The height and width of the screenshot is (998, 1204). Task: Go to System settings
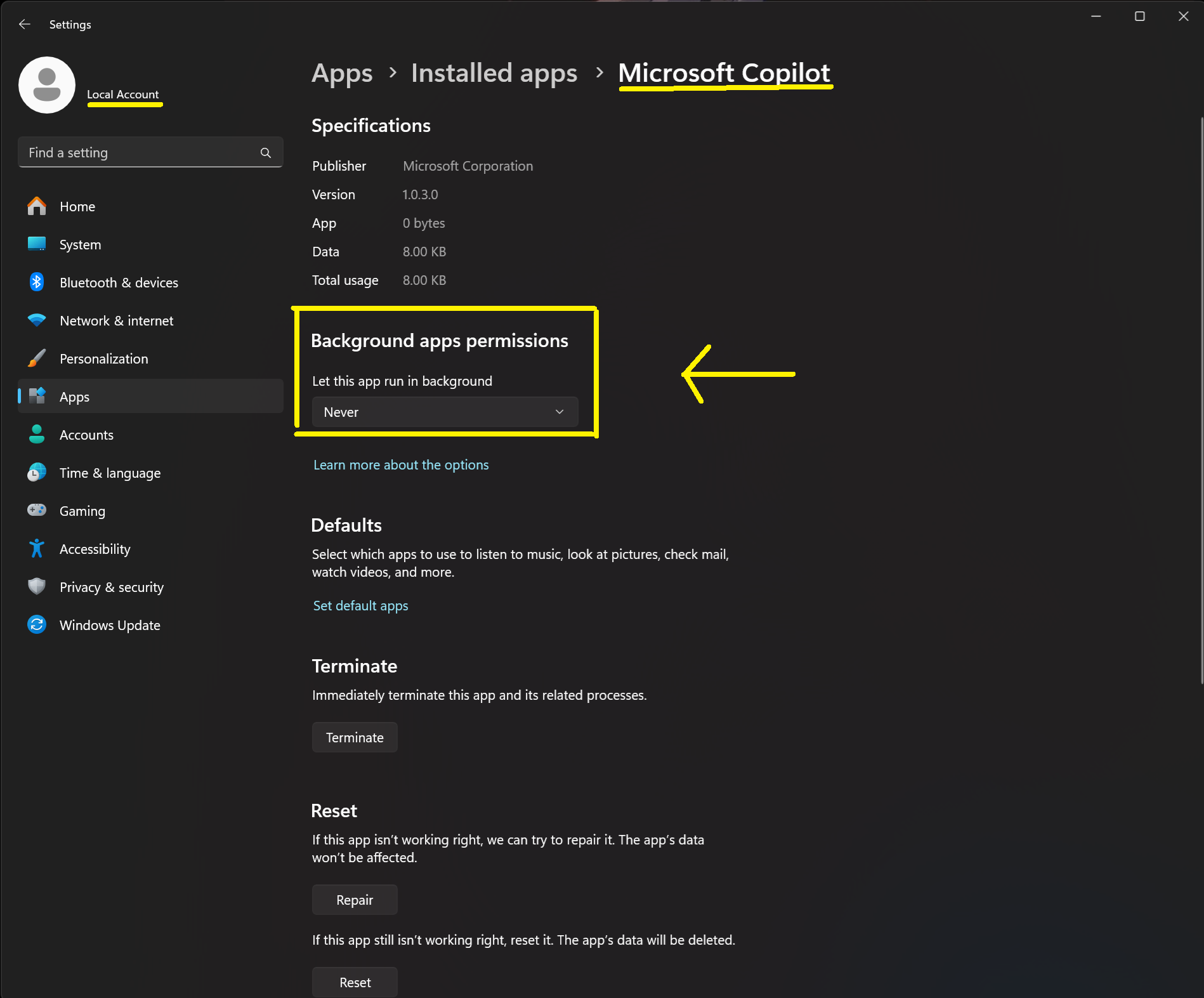point(150,244)
